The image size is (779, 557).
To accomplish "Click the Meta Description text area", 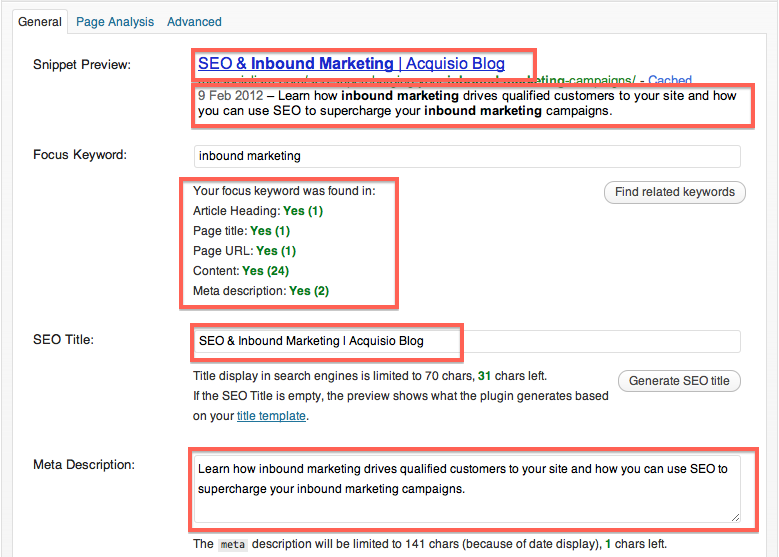I will (x=467, y=489).
